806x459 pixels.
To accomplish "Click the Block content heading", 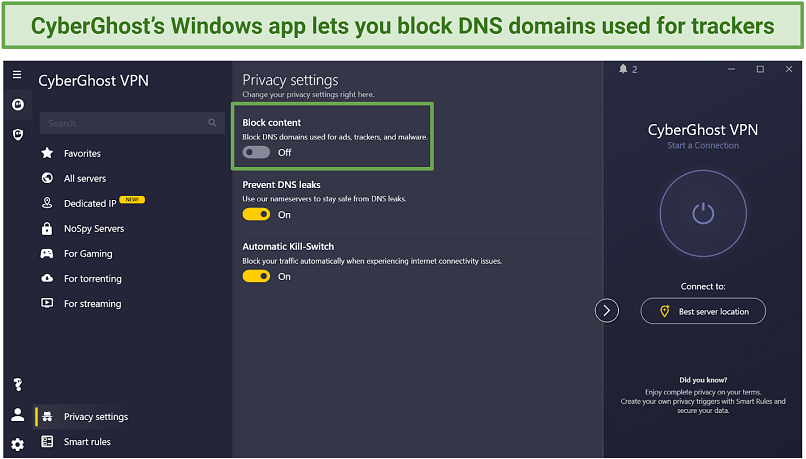I will pos(271,122).
